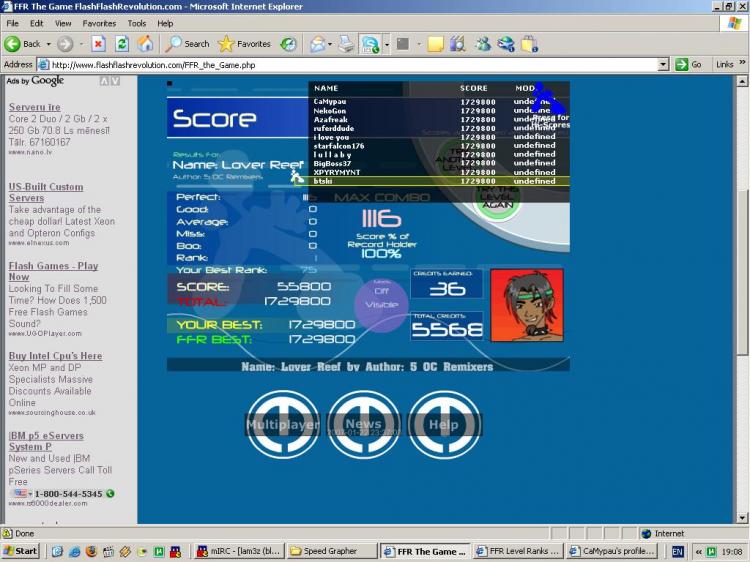750x562 pixels.
Task: Go to the Home page icon
Action: 145,44
